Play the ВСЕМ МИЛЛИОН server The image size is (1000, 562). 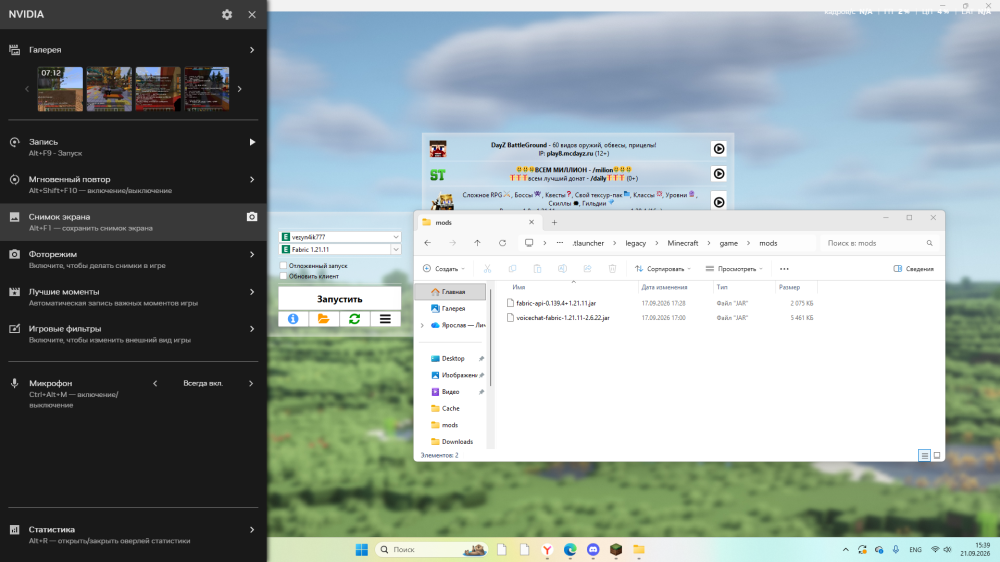click(719, 174)
